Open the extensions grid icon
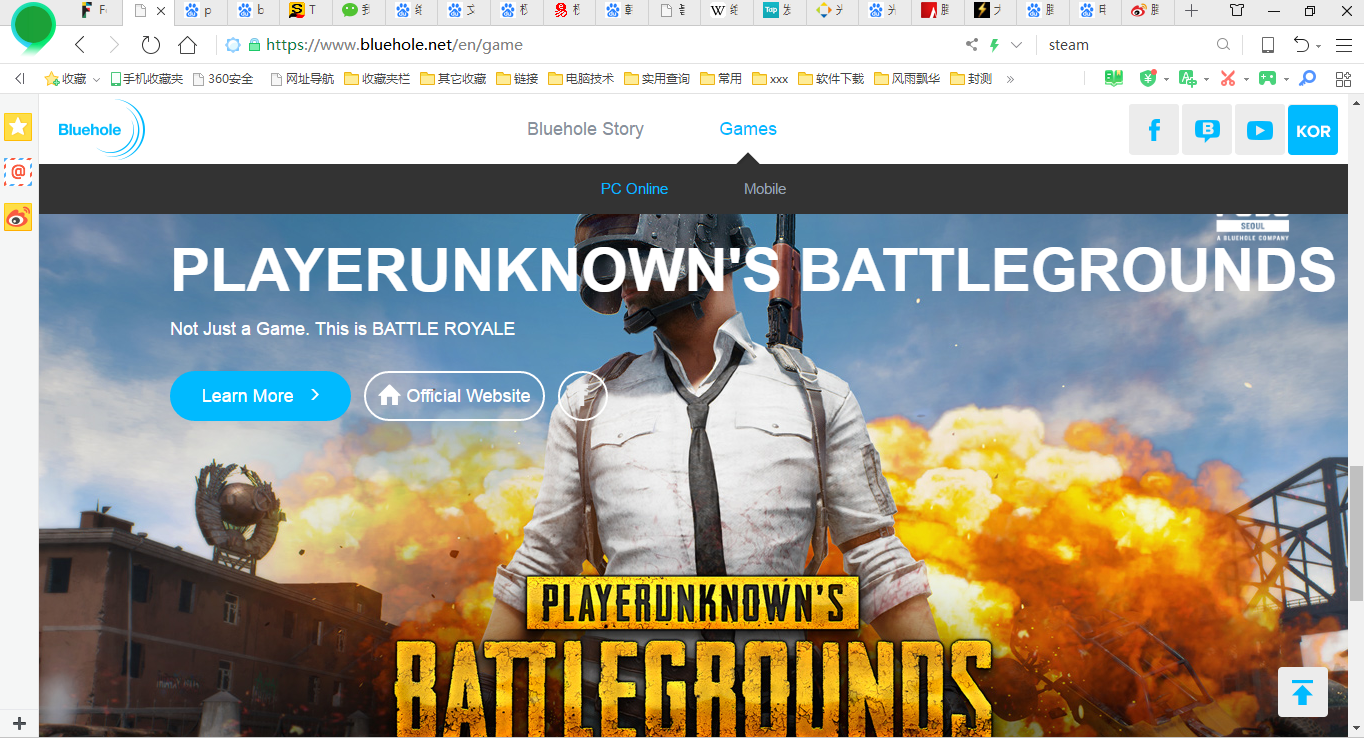The image size is (1364, 739). coord(1341,78)
